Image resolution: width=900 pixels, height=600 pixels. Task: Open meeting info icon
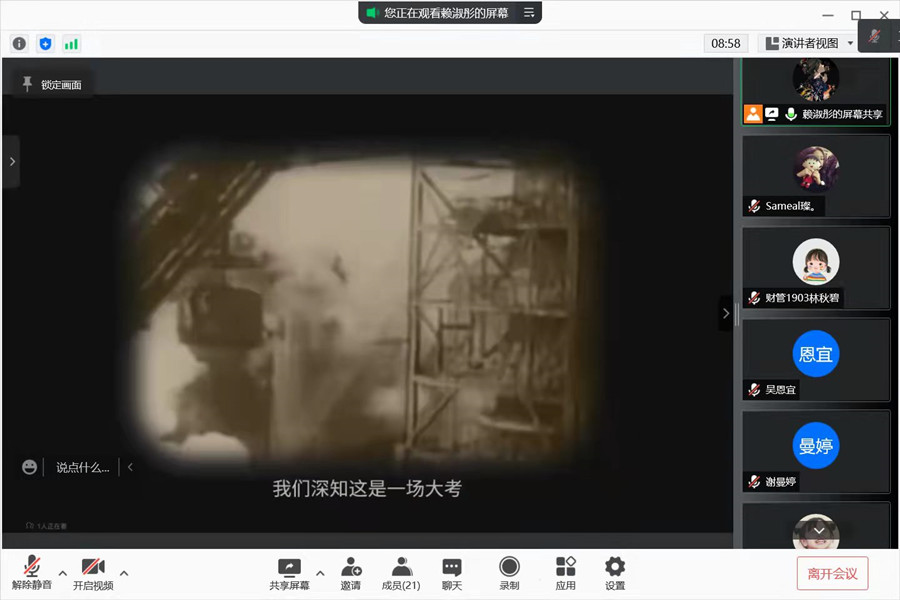pyautogui.click(x=19, y=43)
